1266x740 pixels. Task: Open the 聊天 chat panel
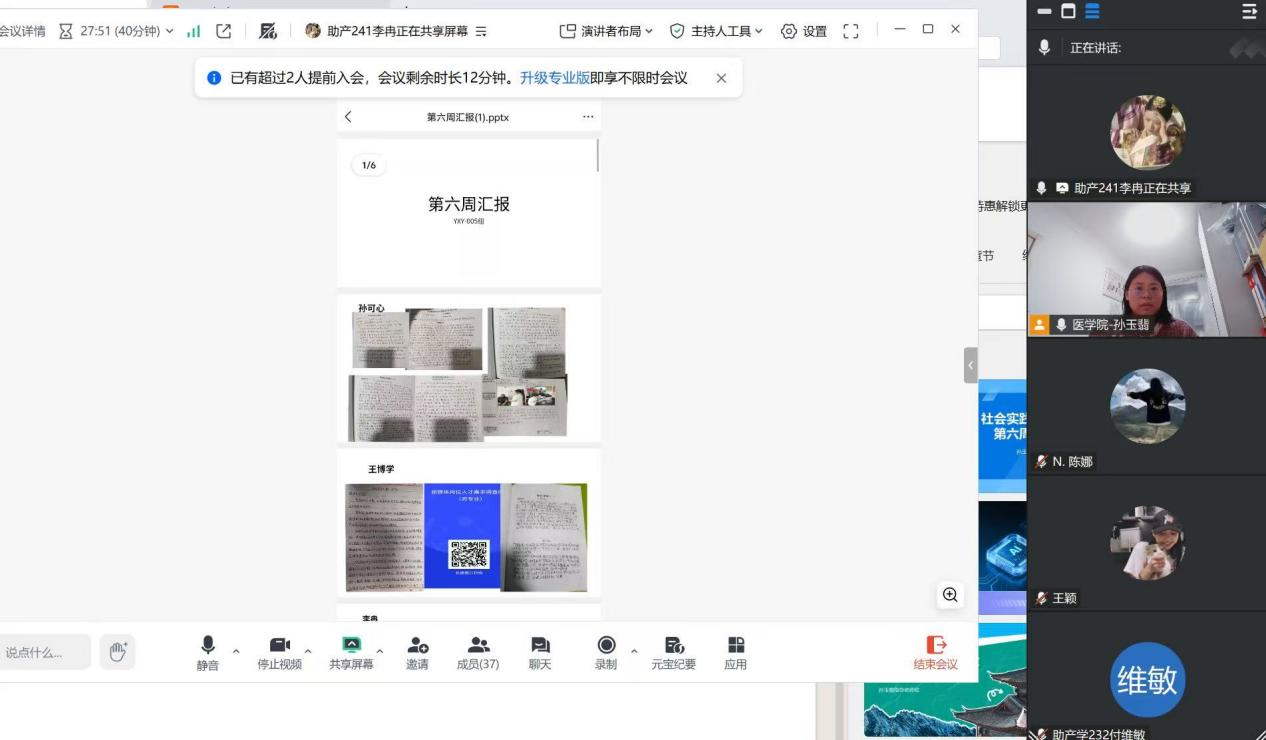tap(540, 653)
